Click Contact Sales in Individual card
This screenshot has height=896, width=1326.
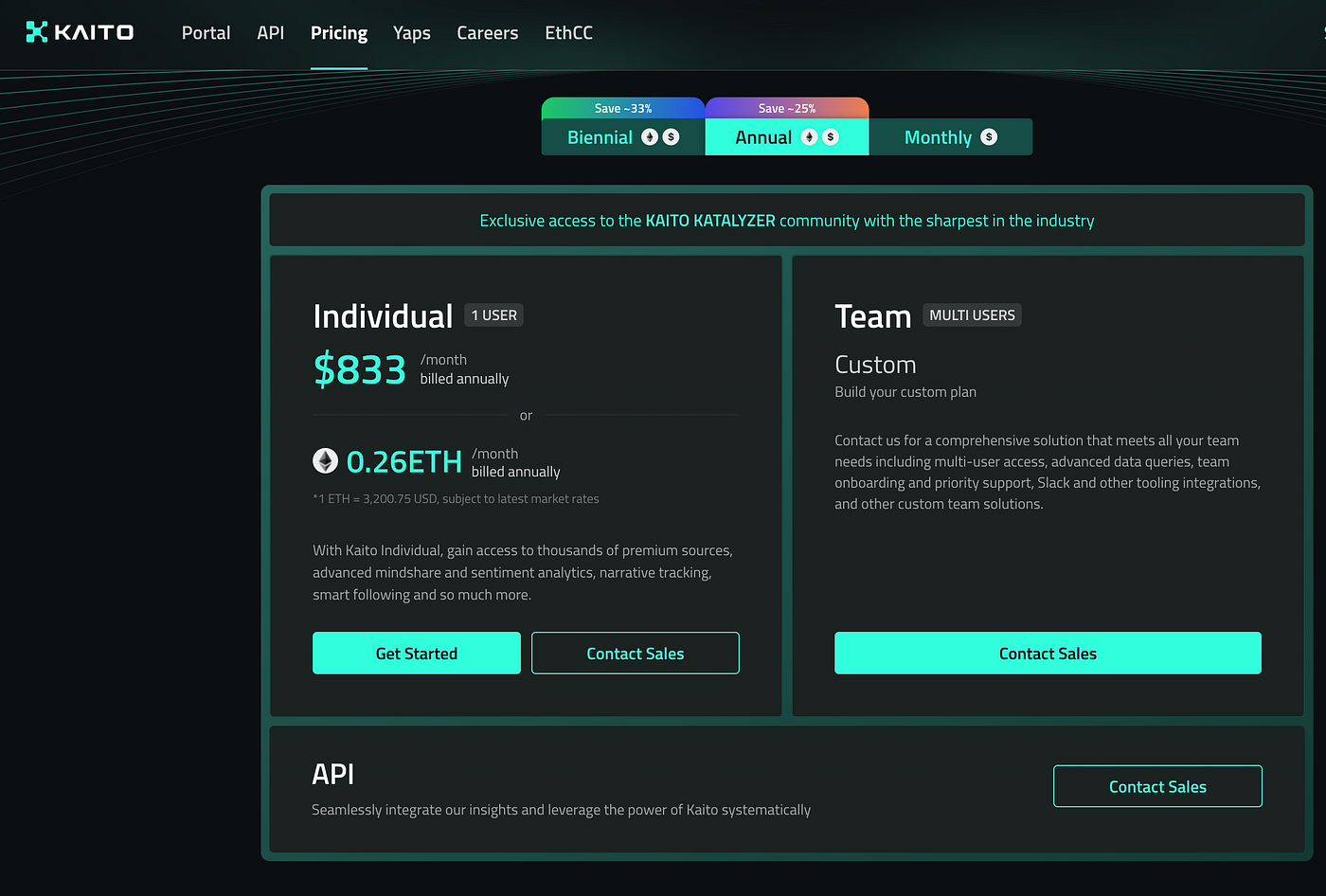pyautogui.click(x=636, y=654)
